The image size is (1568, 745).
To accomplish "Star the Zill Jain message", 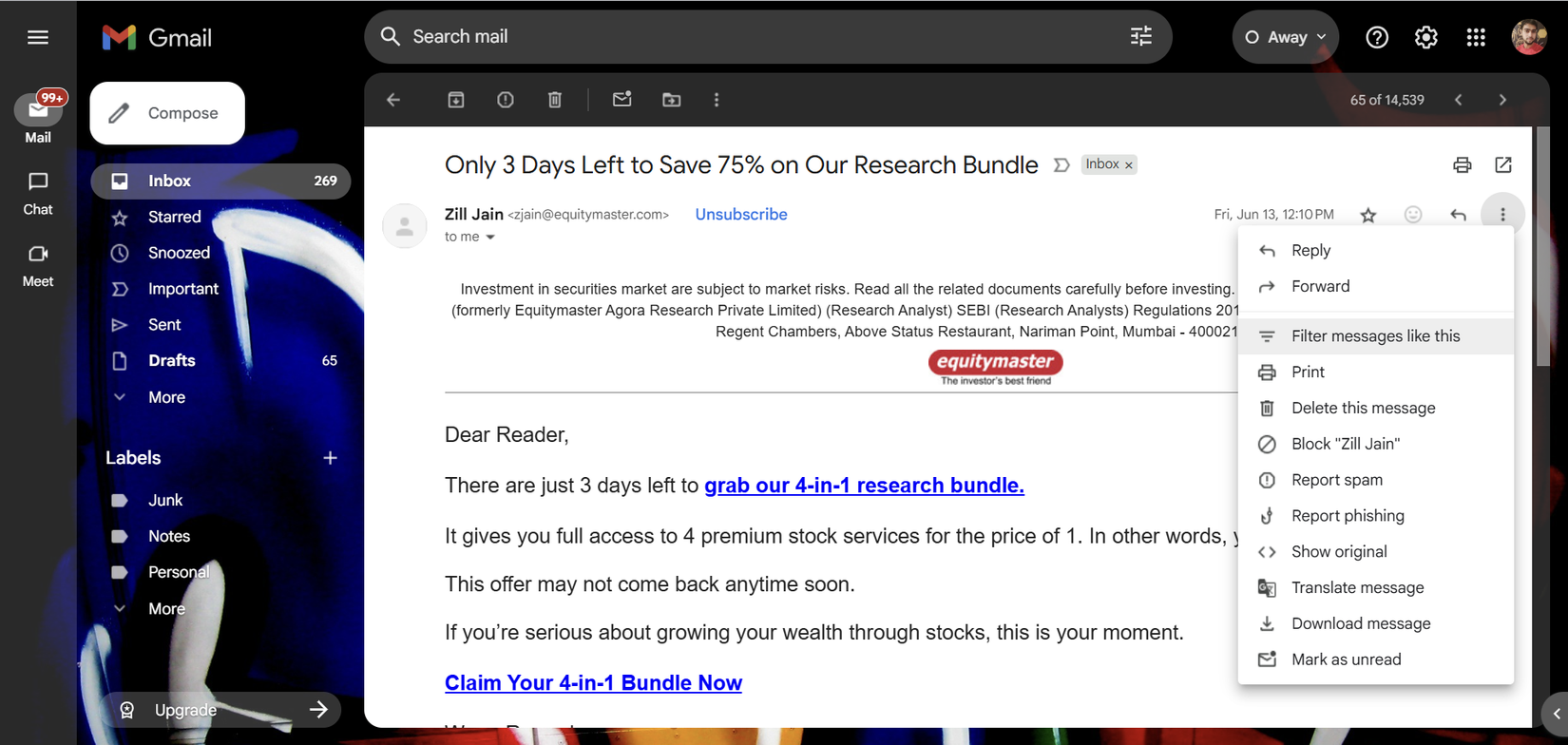I will [1368, 215].
